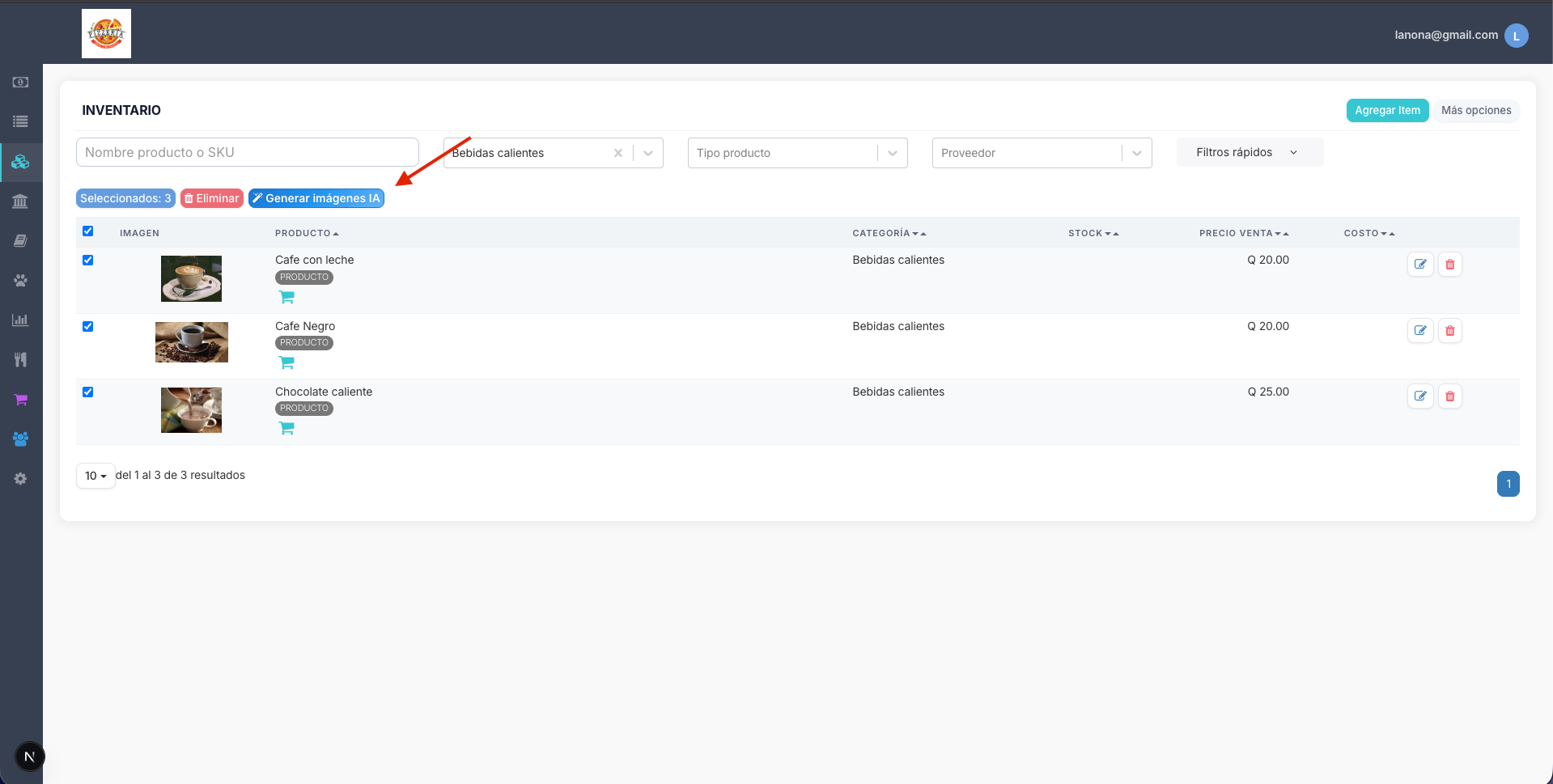The image size is (1553, 784).
Task: Uncheck the select-all header checkbox
Action: 88,231
